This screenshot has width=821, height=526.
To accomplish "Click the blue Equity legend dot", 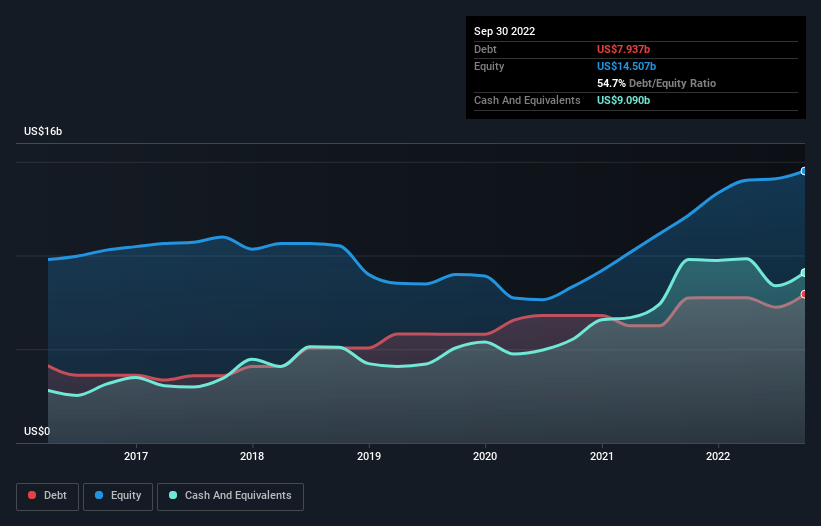I will point(99,495).
